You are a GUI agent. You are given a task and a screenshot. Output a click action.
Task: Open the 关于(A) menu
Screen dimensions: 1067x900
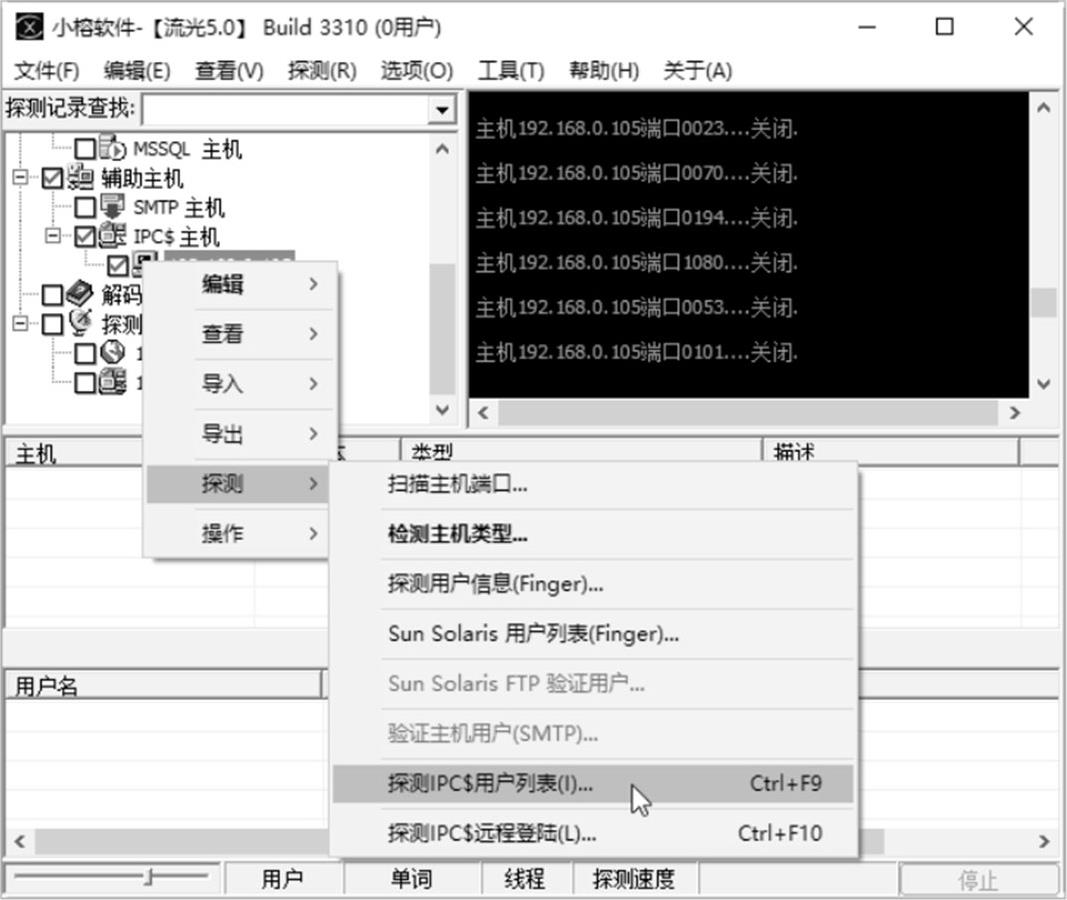[x=697, y=71]
